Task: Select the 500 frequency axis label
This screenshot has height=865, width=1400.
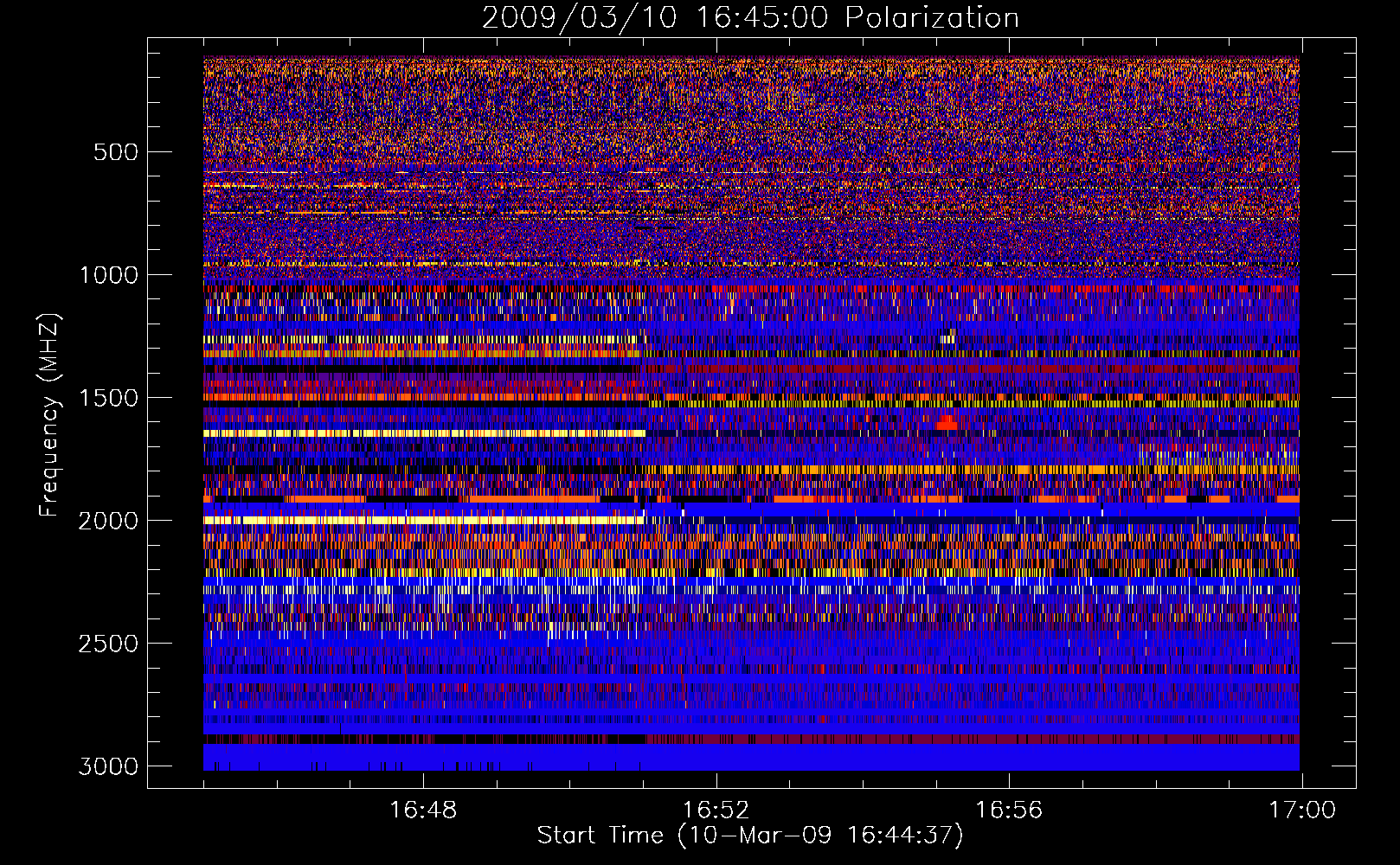Action: pyautogui.click(x=115, y=152)
